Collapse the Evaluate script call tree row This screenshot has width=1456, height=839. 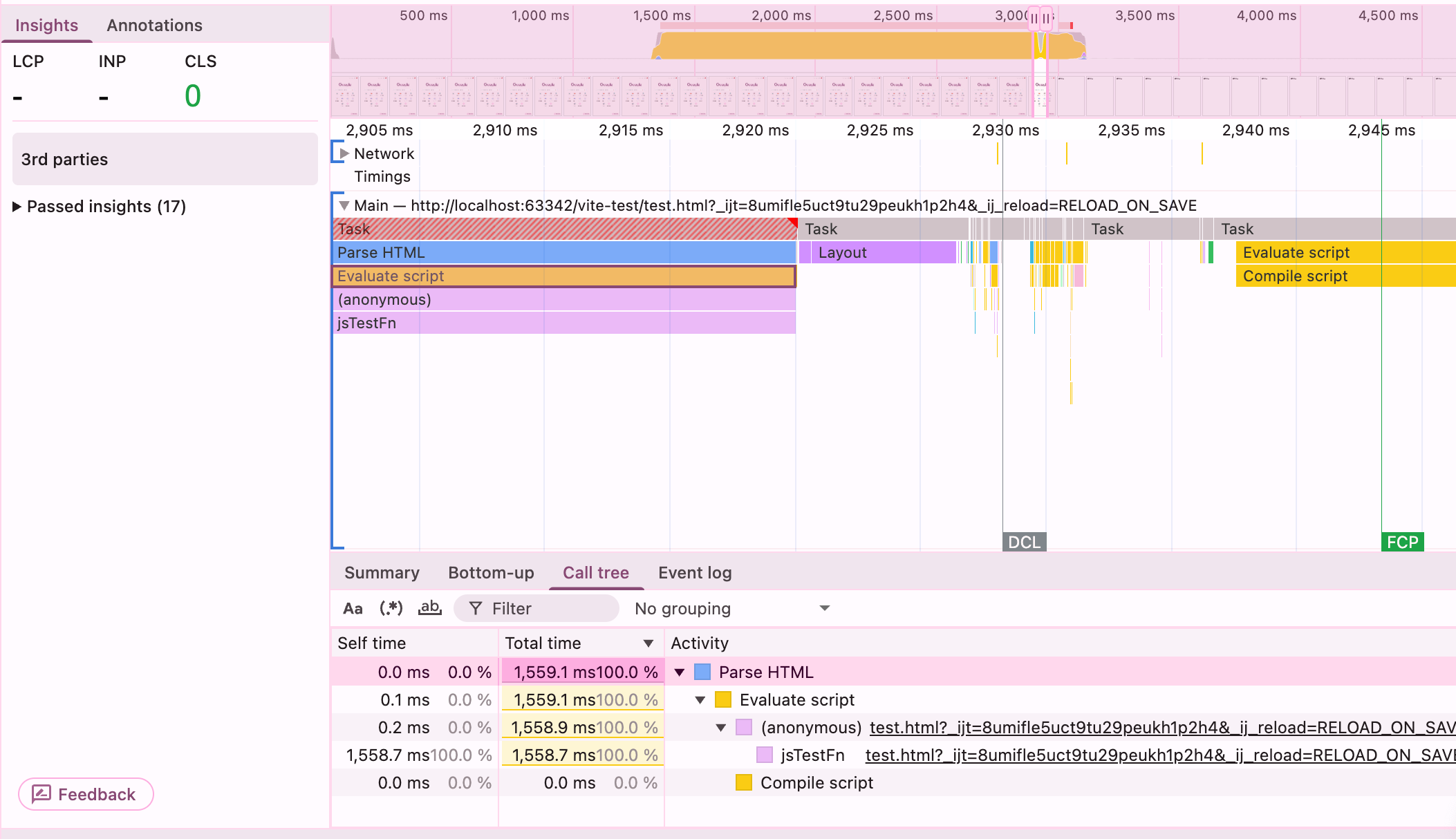coord(700,700)
